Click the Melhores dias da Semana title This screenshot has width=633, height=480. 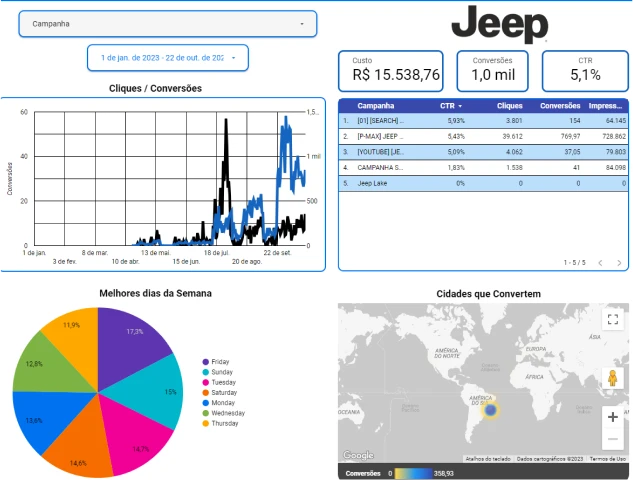[155, 293]
